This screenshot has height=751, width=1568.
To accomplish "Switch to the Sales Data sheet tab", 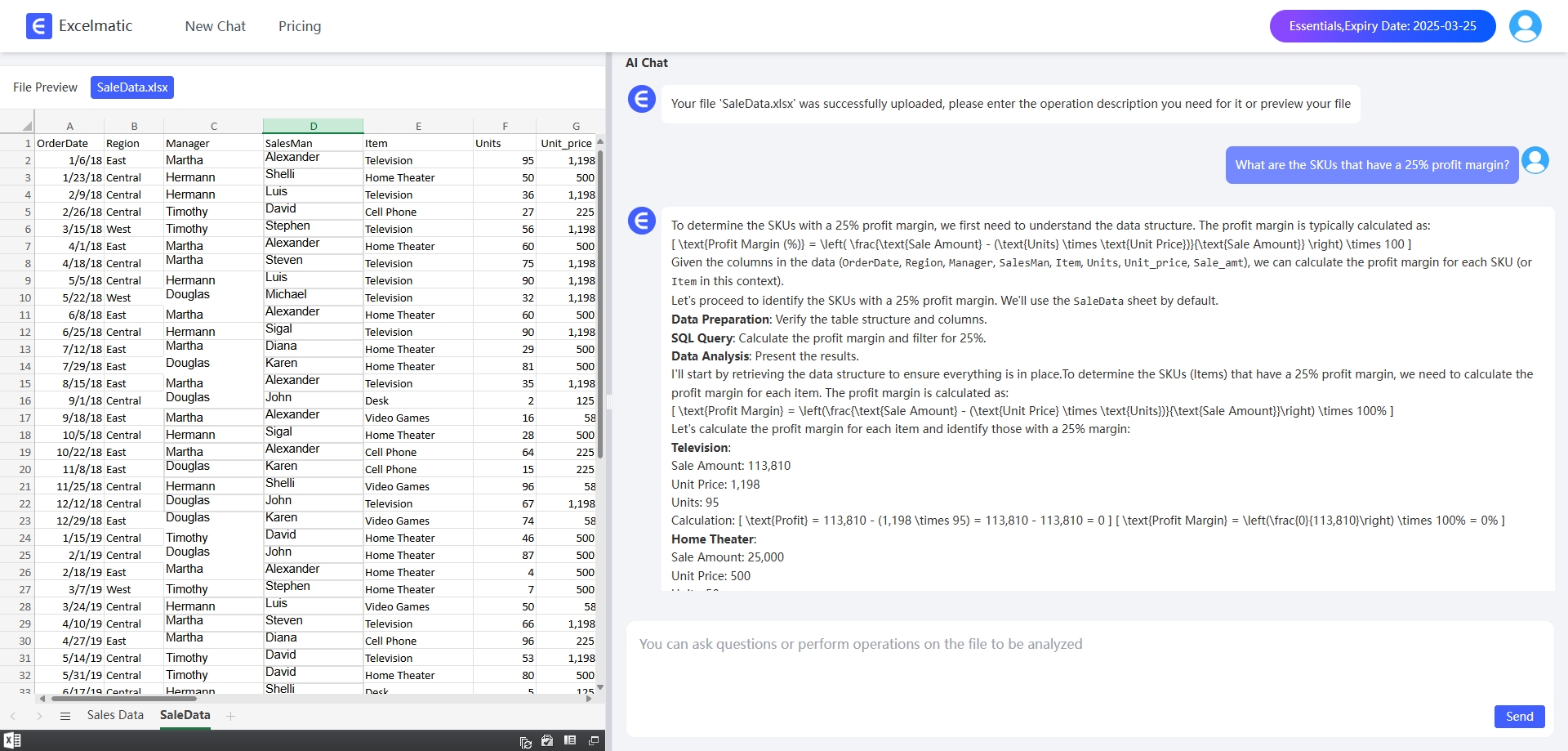I will pyautogui.click(x=115, y=715).
